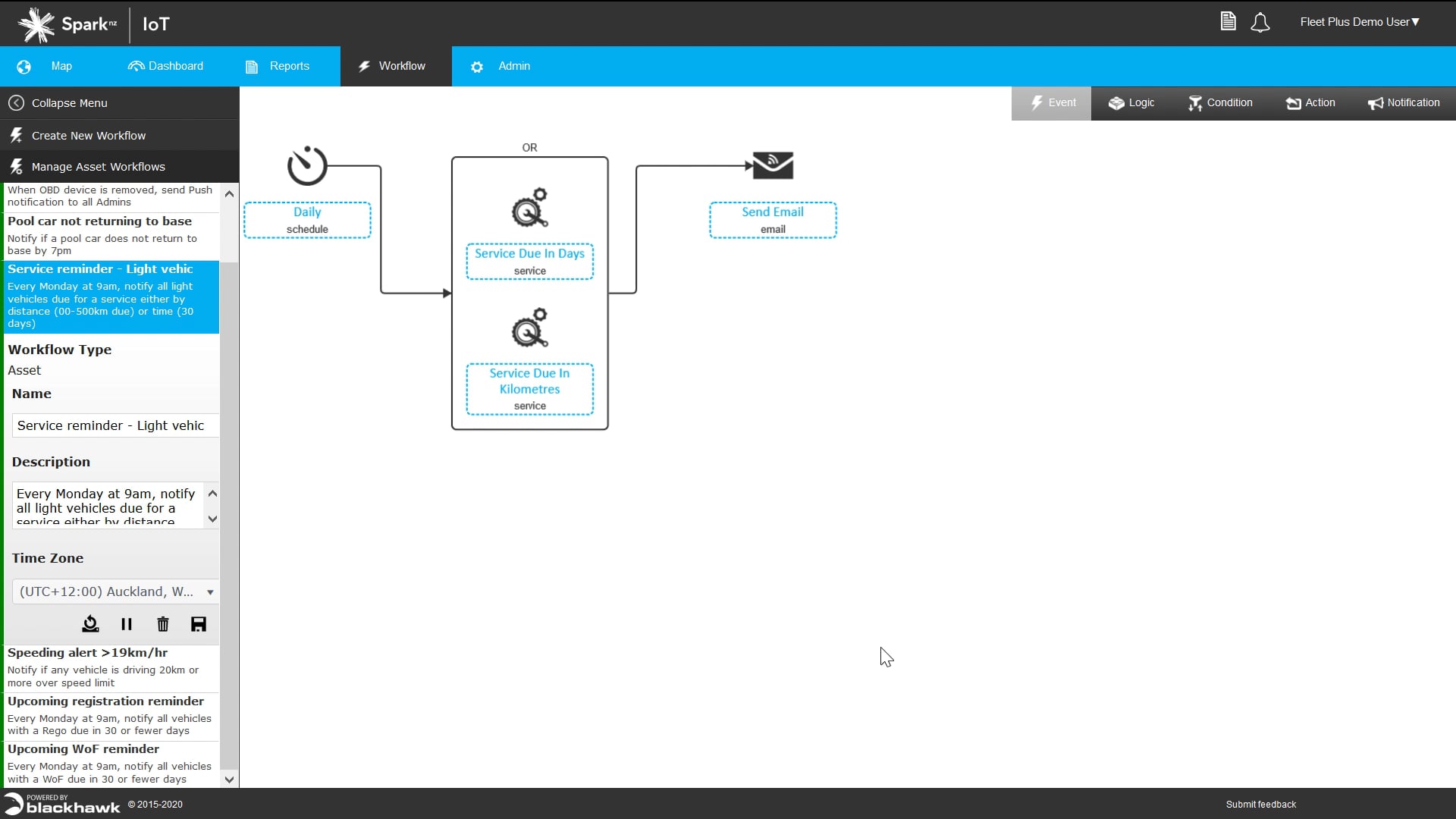1456x819 pixels.
Task: Click workflow list scroll down arrow
Action: pos(229,779)
